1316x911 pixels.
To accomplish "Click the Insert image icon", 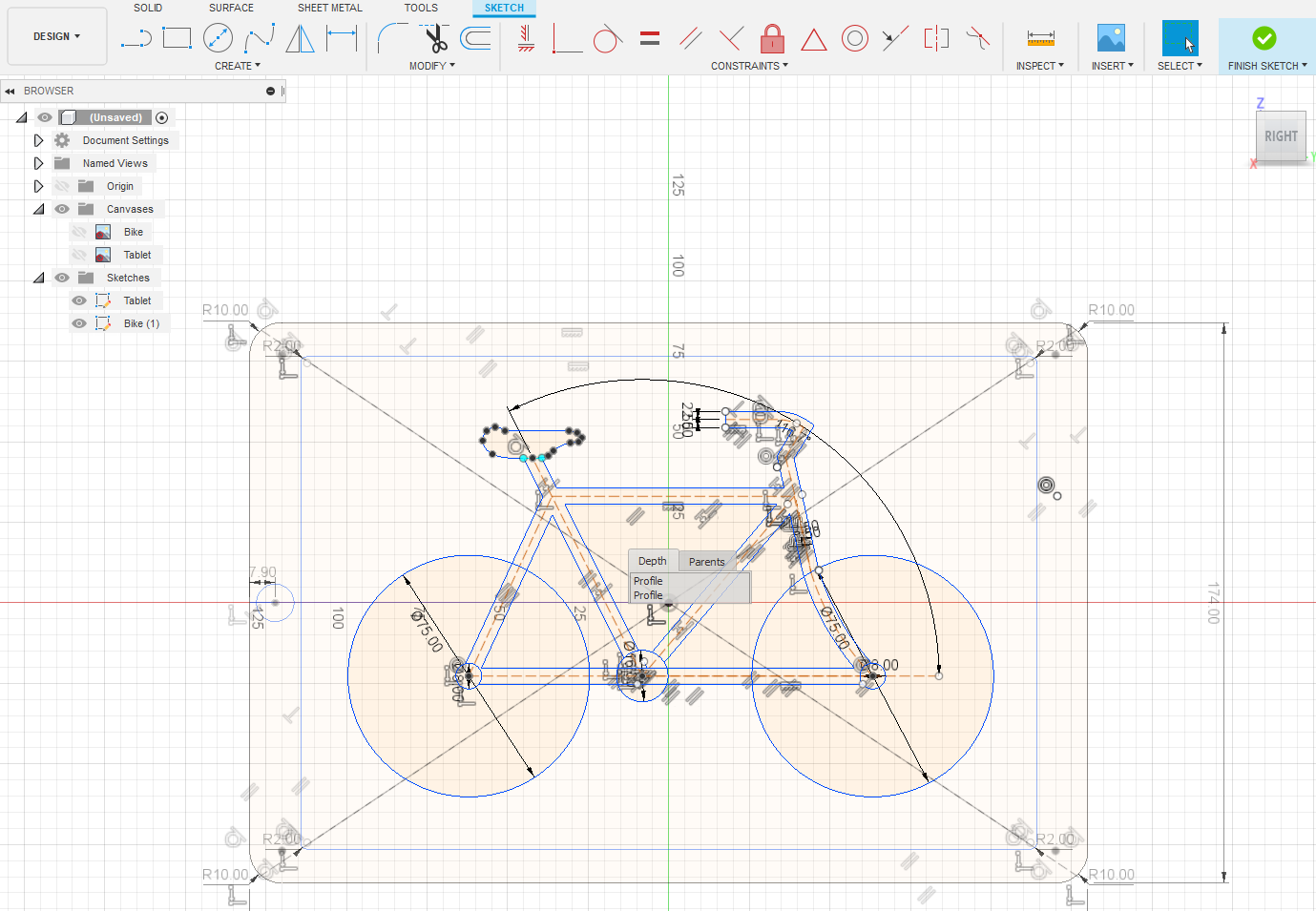I will (1111, 39).
